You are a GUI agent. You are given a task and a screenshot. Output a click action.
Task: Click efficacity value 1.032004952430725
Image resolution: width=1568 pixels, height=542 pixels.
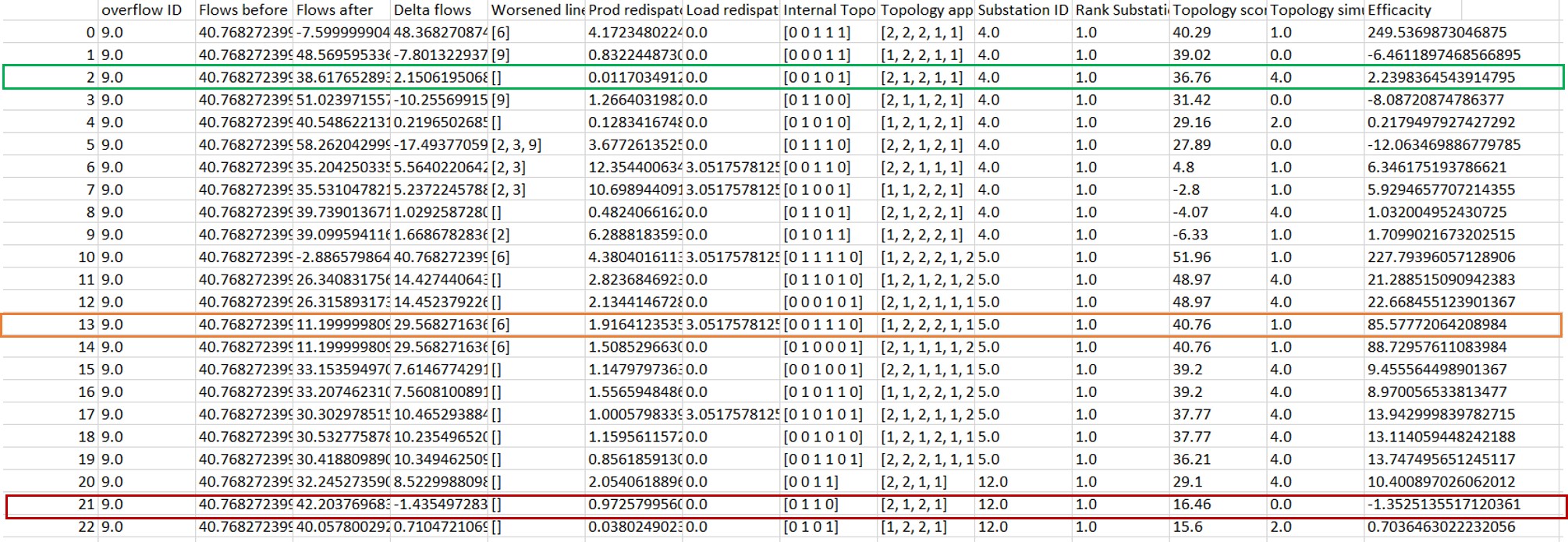click(1437, 212)
